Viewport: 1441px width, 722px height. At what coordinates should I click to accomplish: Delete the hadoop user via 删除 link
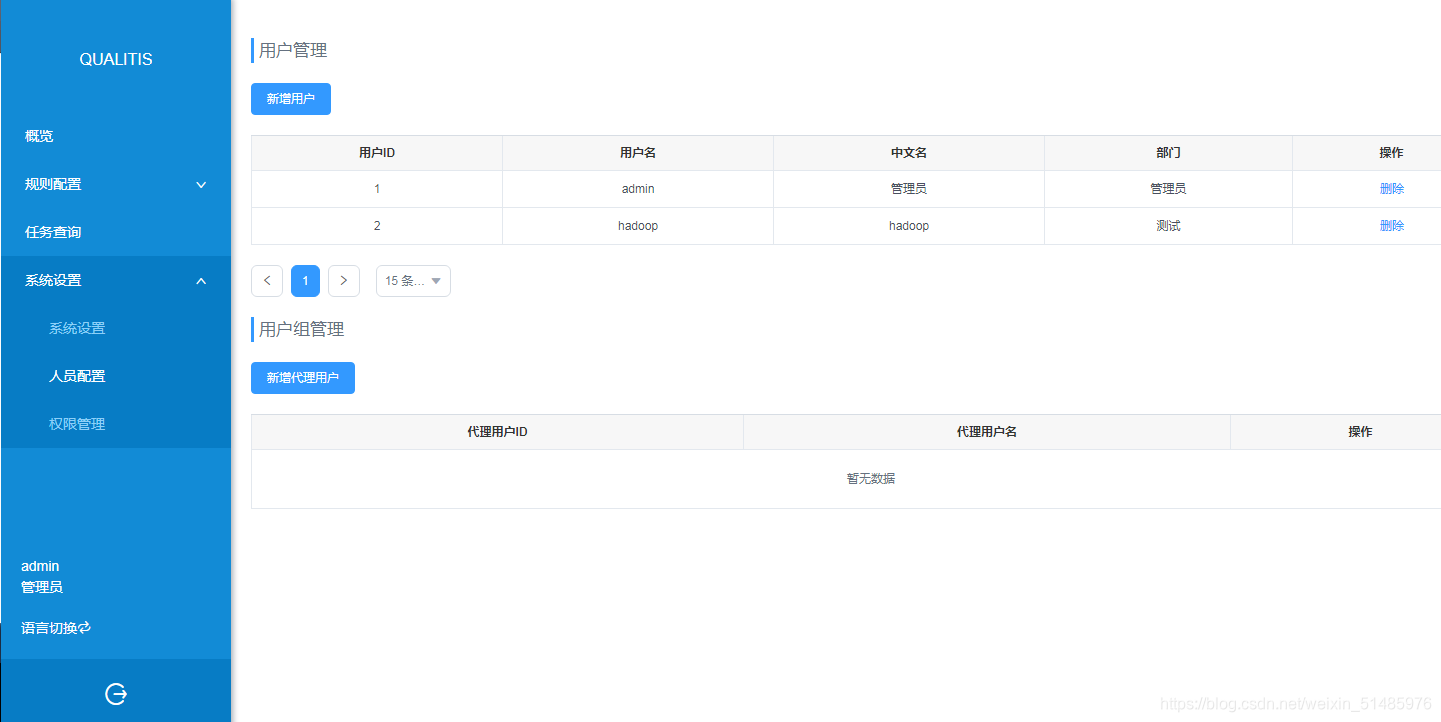(1391, 225)
